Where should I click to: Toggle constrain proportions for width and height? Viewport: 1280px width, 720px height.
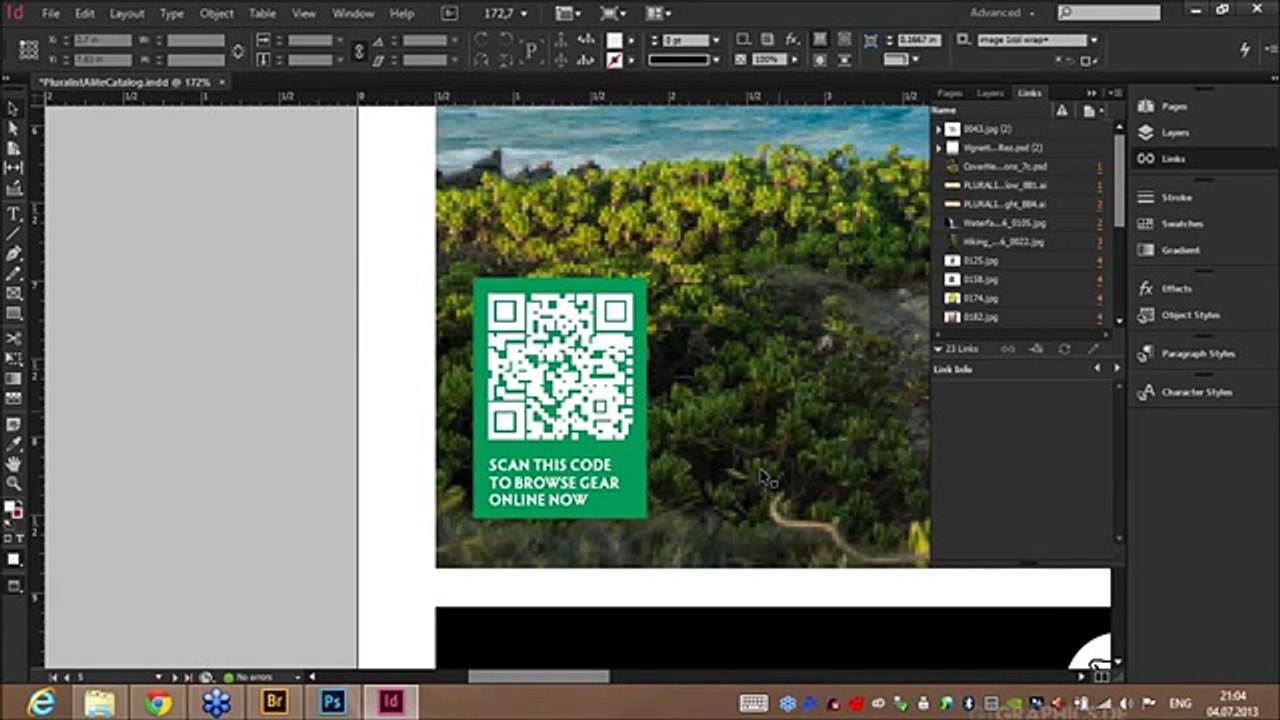238,50
